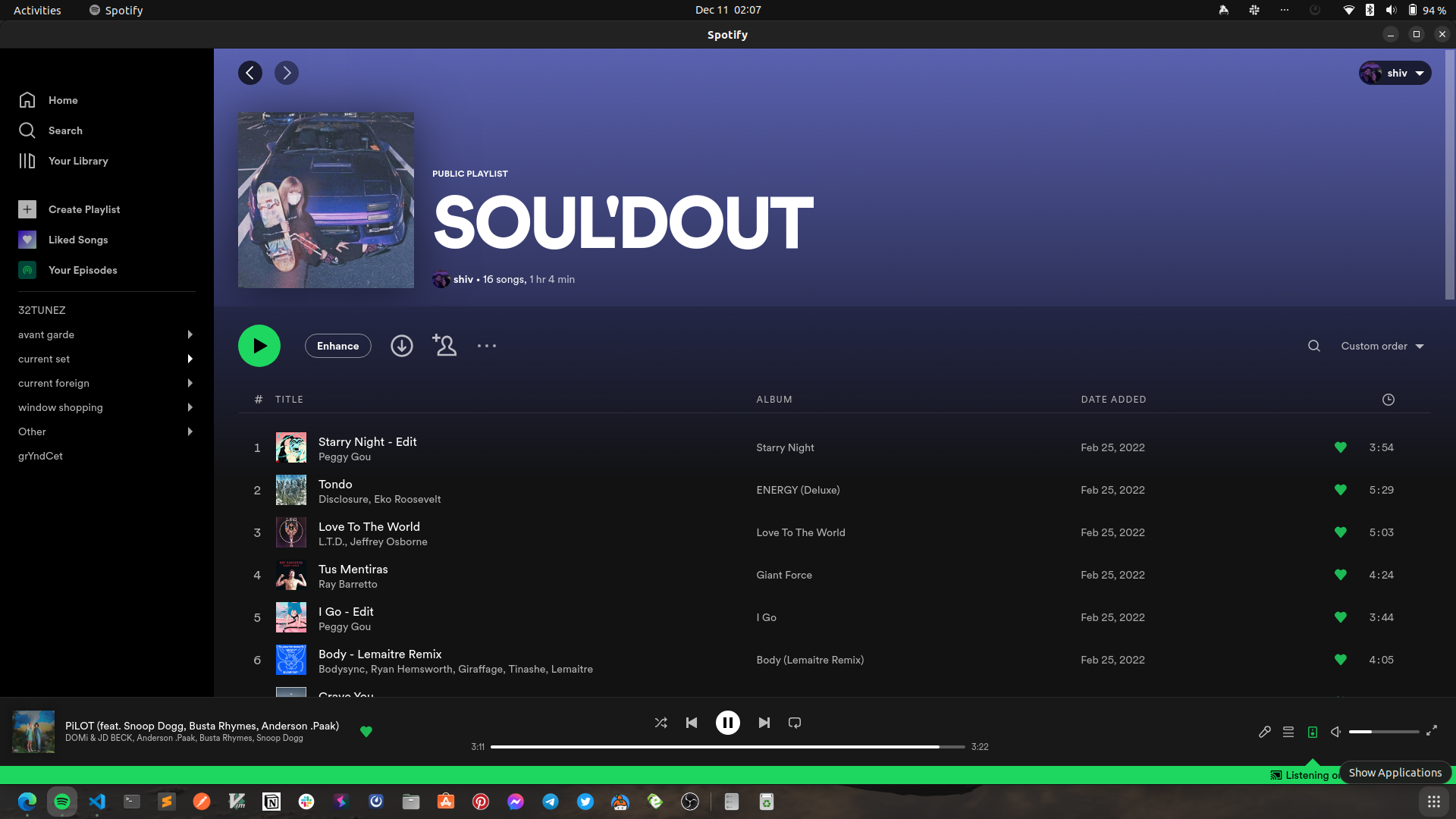1456x819 pixels.
Task: Mute the volume with the speaker icon
Action: pyautogui.click(x=1336, y=732)
